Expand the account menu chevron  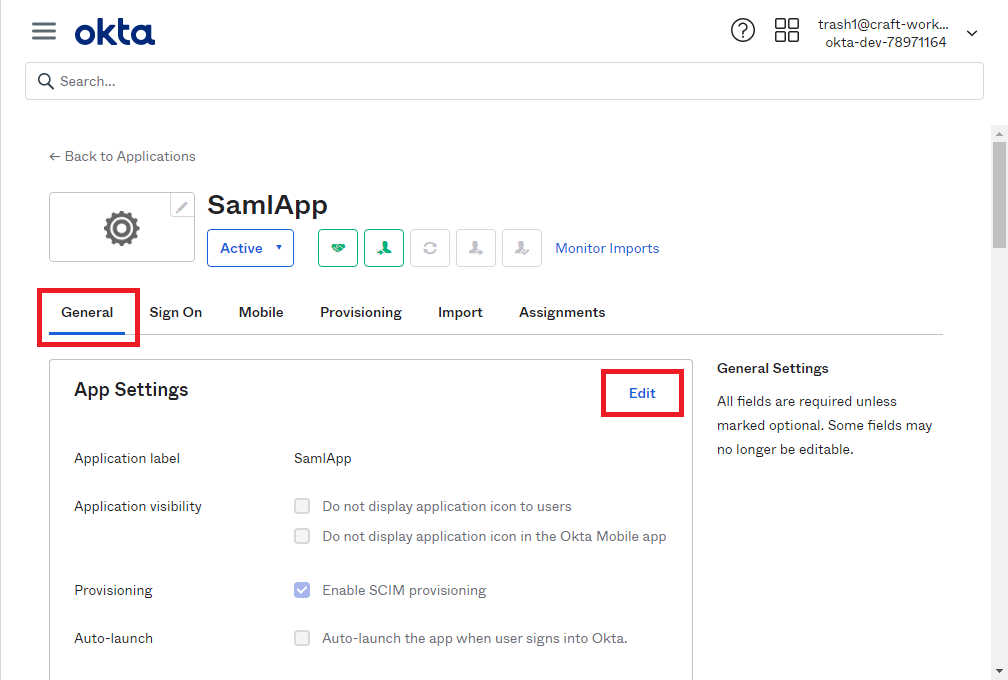[x=972, y=33]
